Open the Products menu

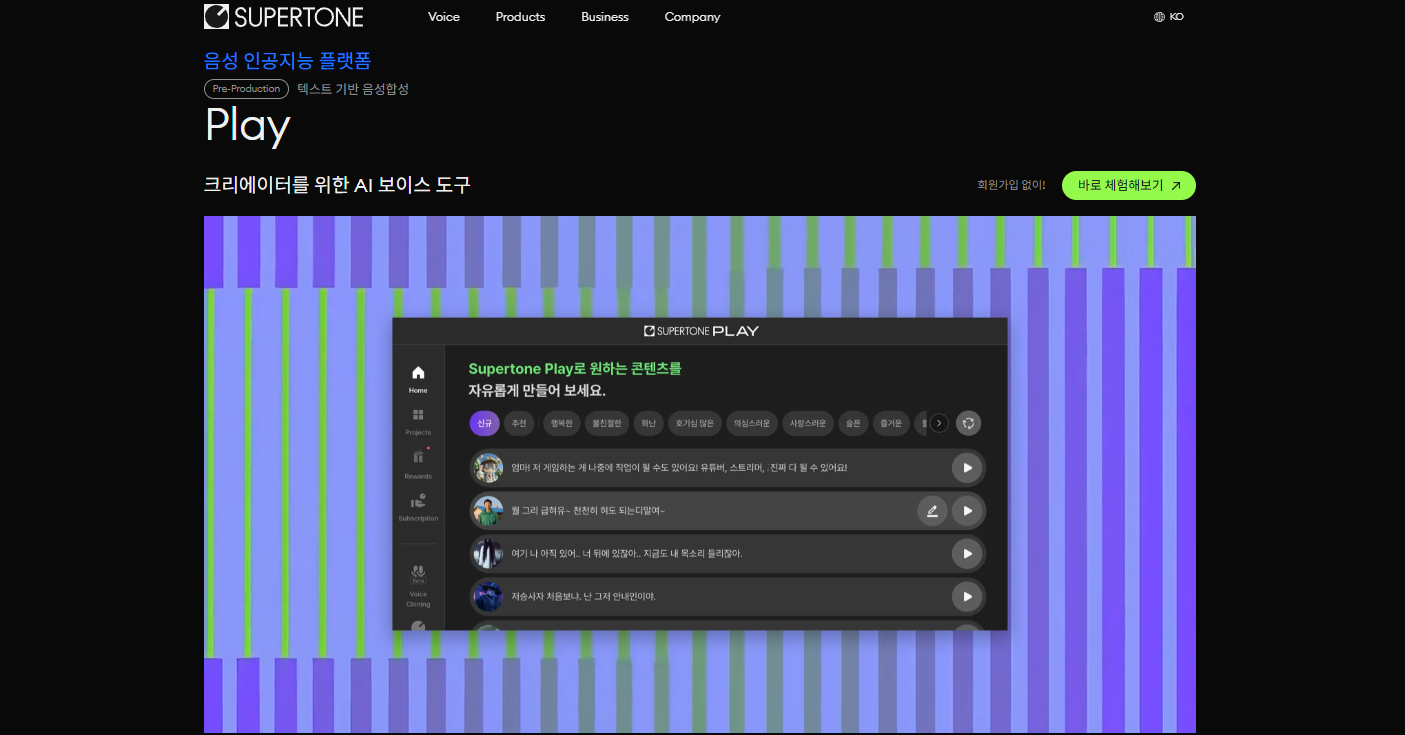[520, 17]
